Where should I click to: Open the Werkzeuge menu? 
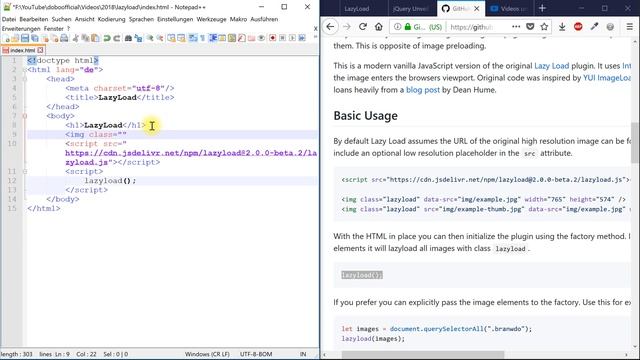[x=211, y=19]
